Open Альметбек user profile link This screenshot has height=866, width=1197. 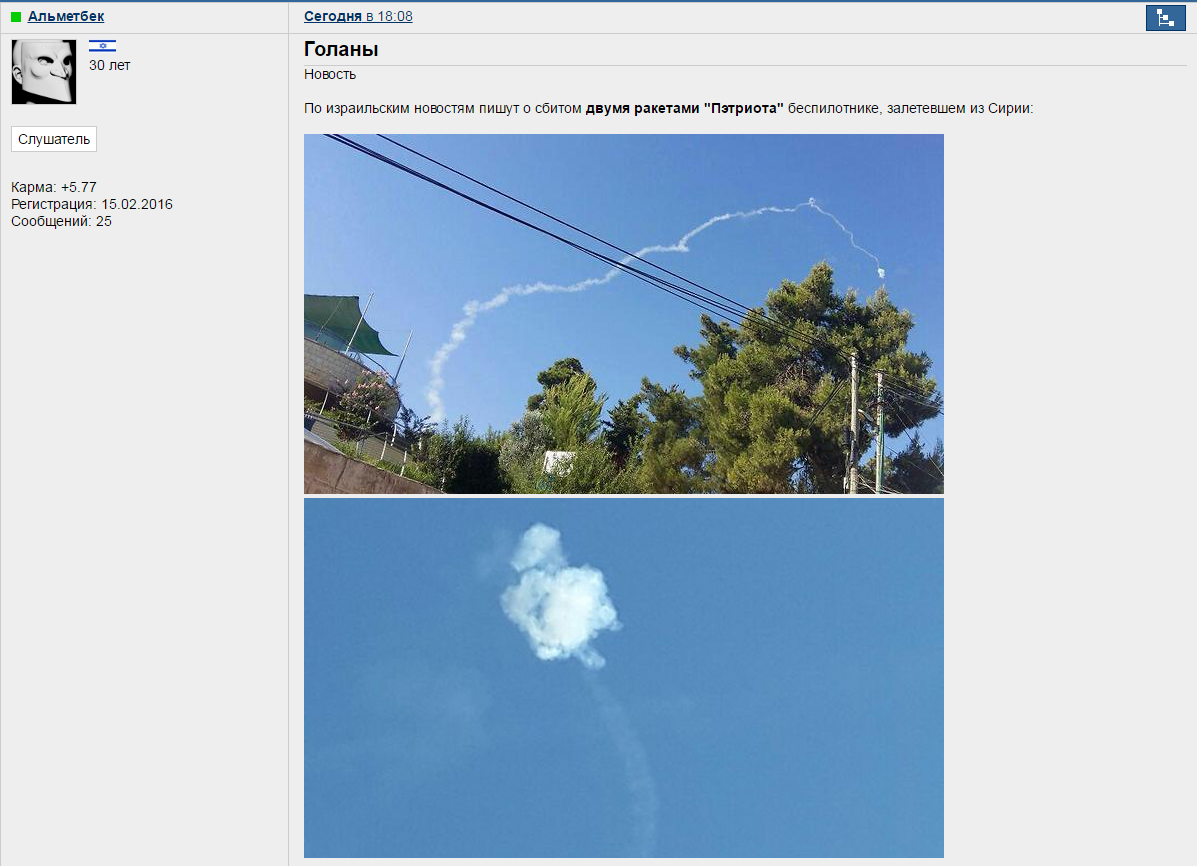point(66,16)
